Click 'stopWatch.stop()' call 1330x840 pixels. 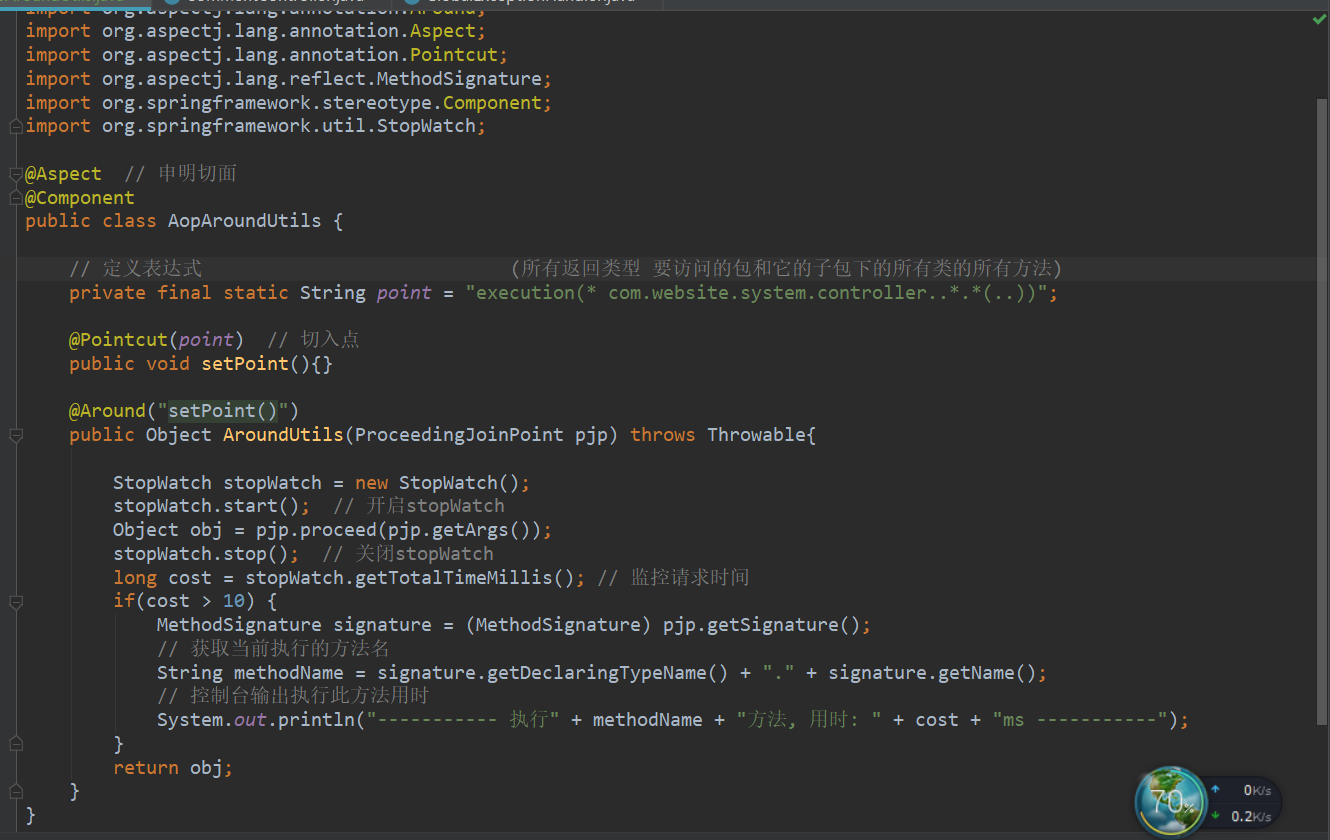(201, 554)
